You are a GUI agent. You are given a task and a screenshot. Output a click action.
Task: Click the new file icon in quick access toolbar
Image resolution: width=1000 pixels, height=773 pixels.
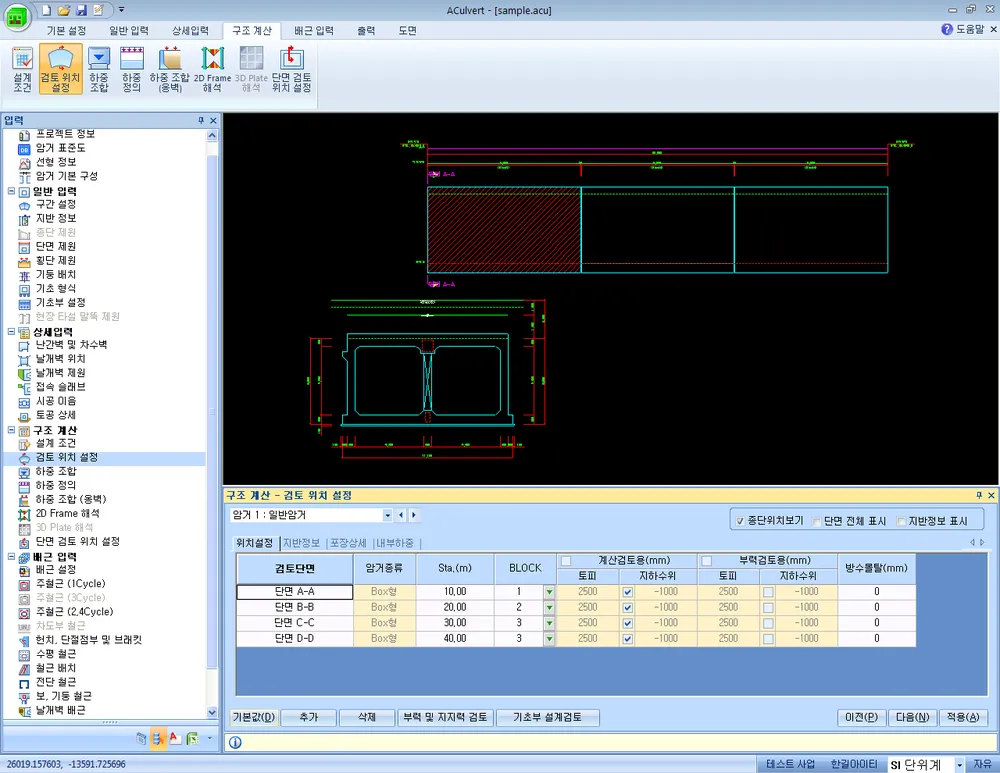tap(47, 10)
